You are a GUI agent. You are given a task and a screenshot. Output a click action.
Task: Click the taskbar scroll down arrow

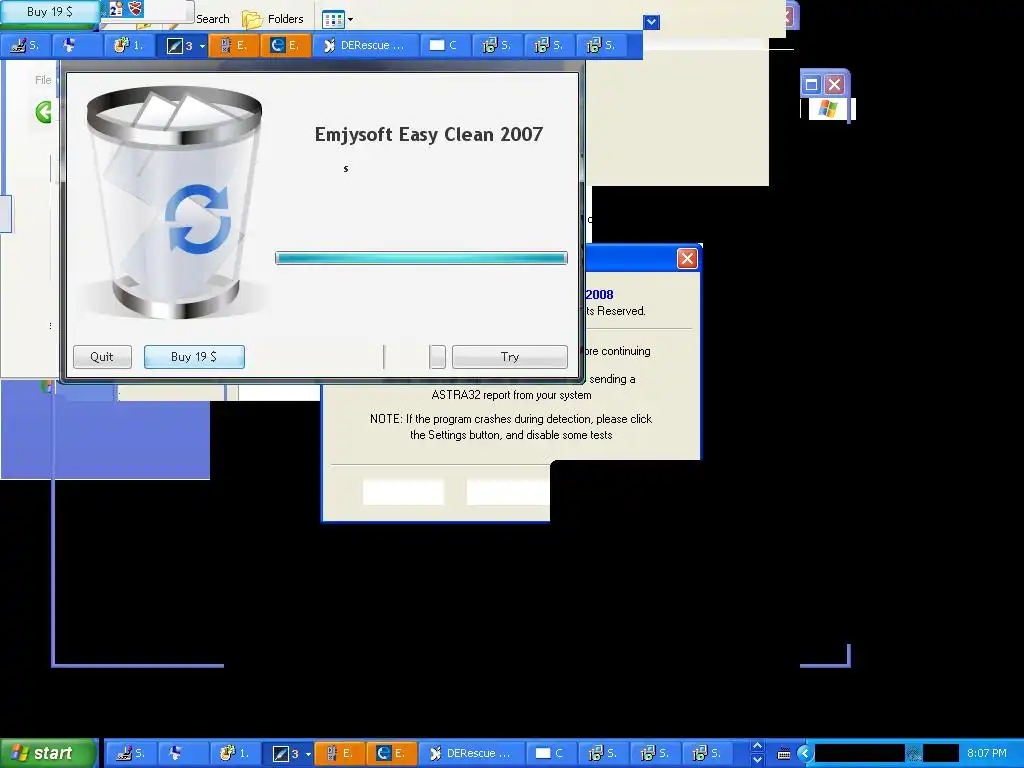(x=758, y=760)
